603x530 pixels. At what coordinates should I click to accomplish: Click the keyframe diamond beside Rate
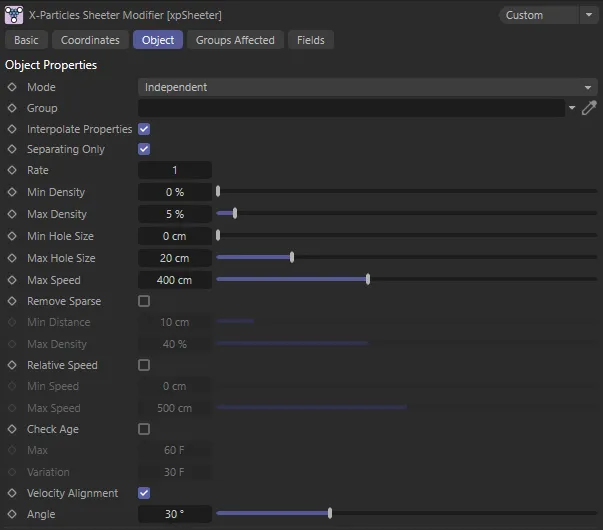tap(12, 170)
